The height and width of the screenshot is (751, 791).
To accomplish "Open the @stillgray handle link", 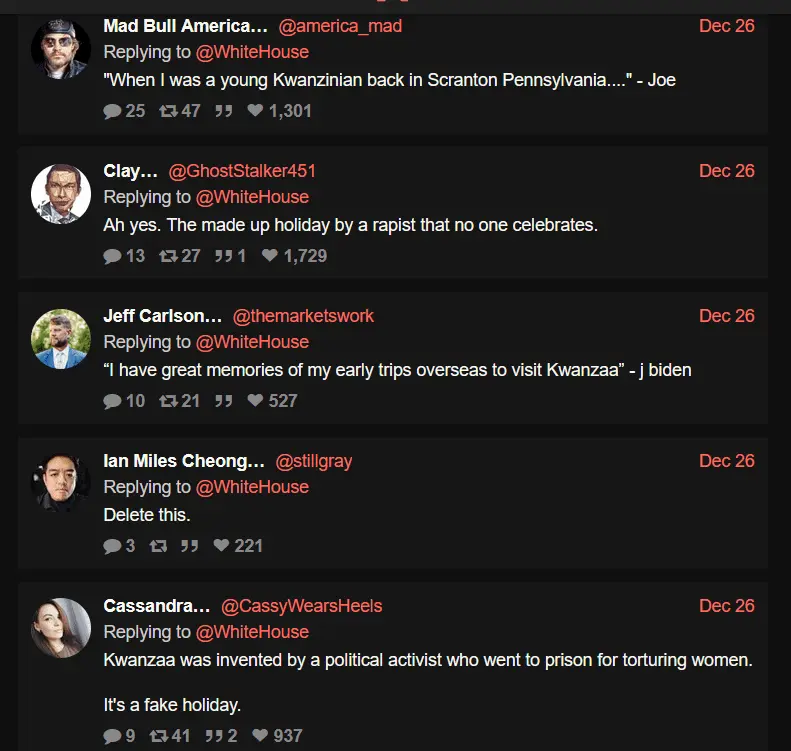I will [x=313, y=461].
